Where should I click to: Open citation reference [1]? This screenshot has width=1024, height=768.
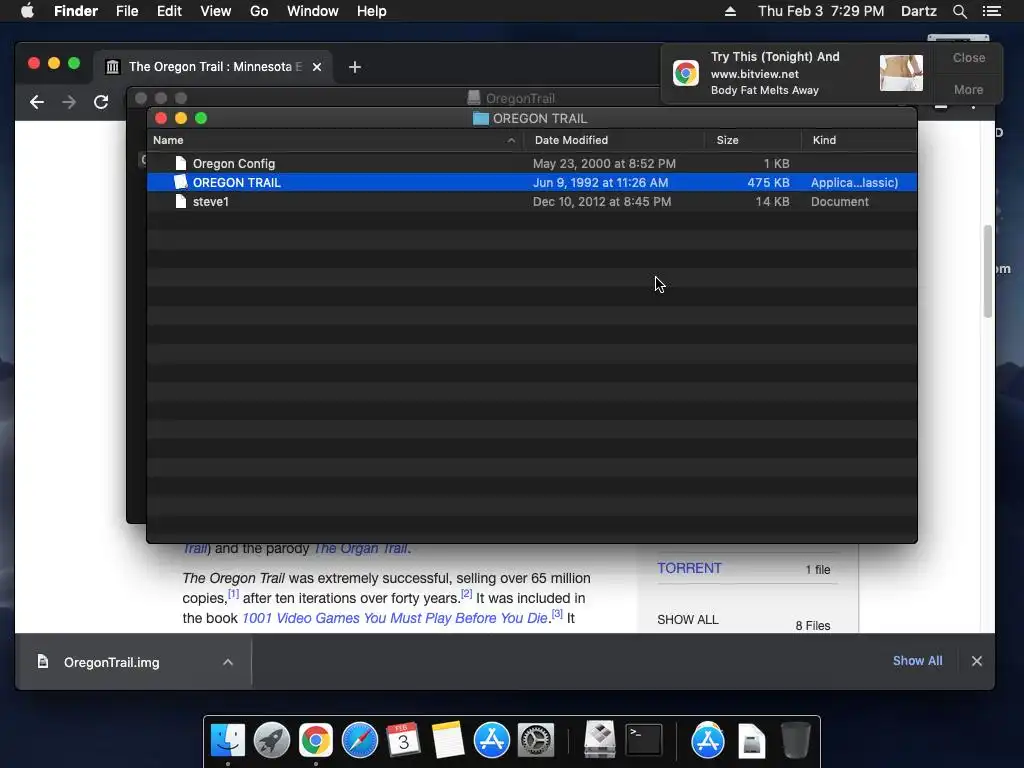(x=233, y=594)
